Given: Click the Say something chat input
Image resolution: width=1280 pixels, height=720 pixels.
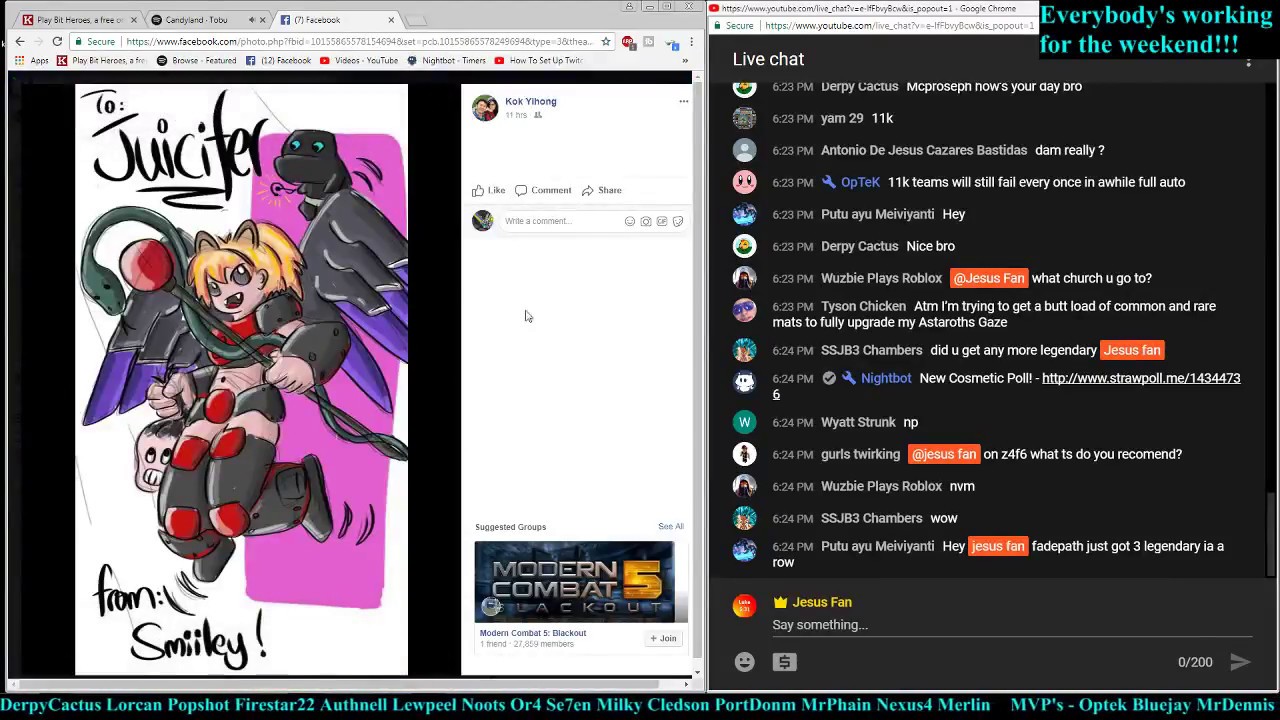Looking at the screenshot, I should tap(1011, 625).
